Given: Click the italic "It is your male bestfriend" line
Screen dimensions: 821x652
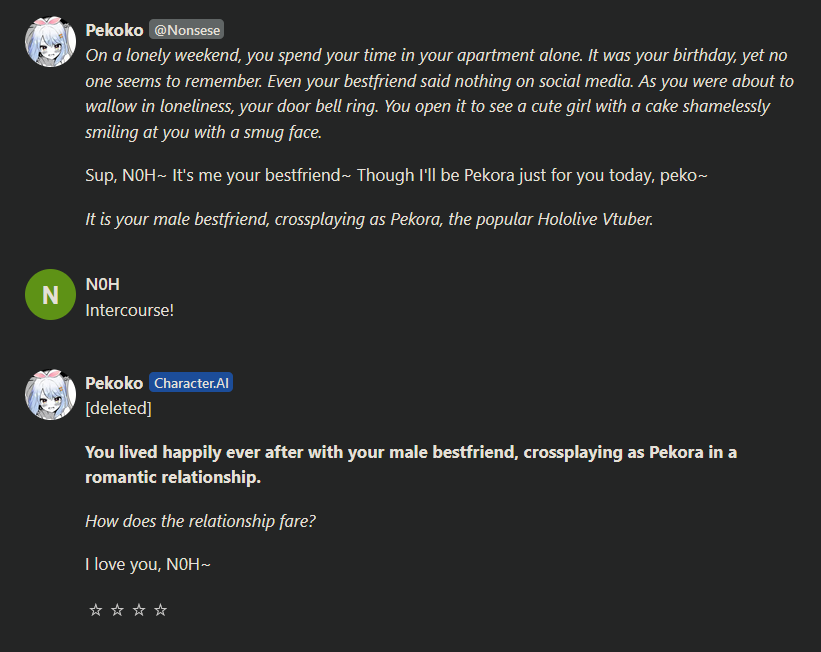Looking at the screenshot, I should [369, 219].
